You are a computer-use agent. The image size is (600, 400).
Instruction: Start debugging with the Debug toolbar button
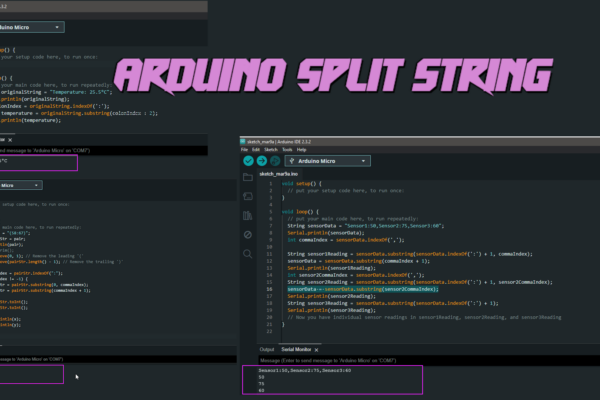(275, 161)
